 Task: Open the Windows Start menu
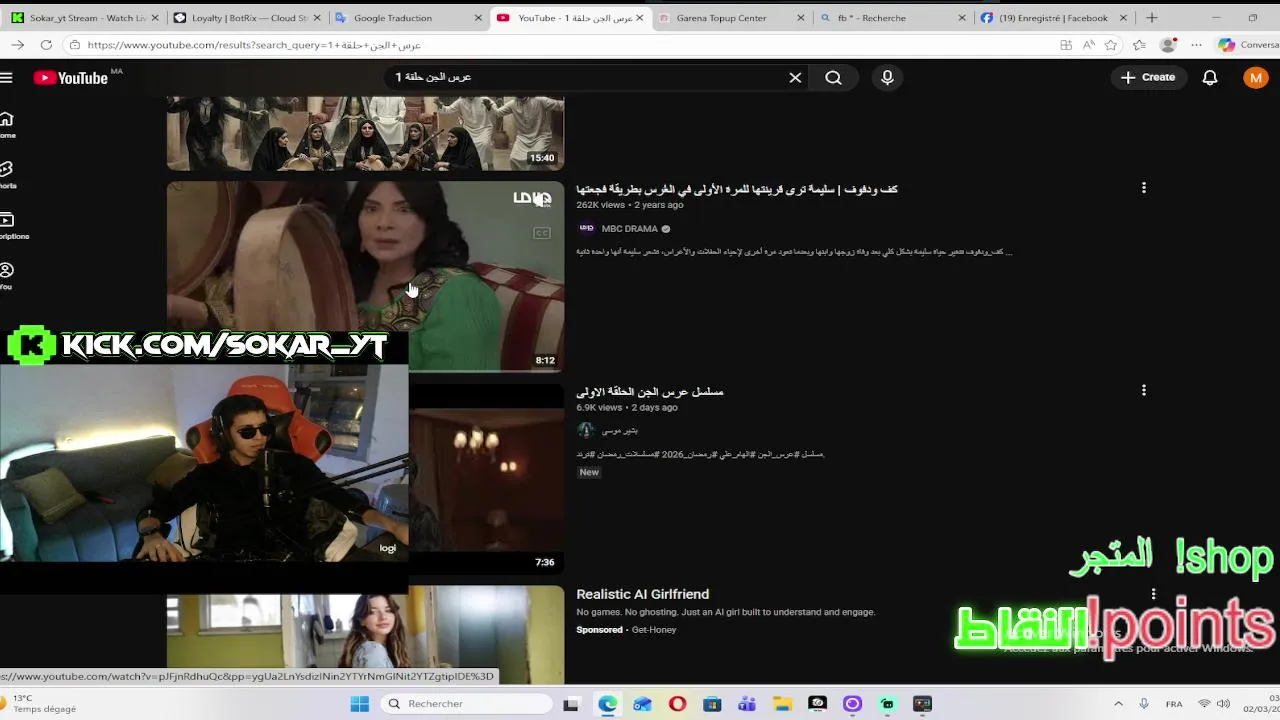click(x=360, y=704)
